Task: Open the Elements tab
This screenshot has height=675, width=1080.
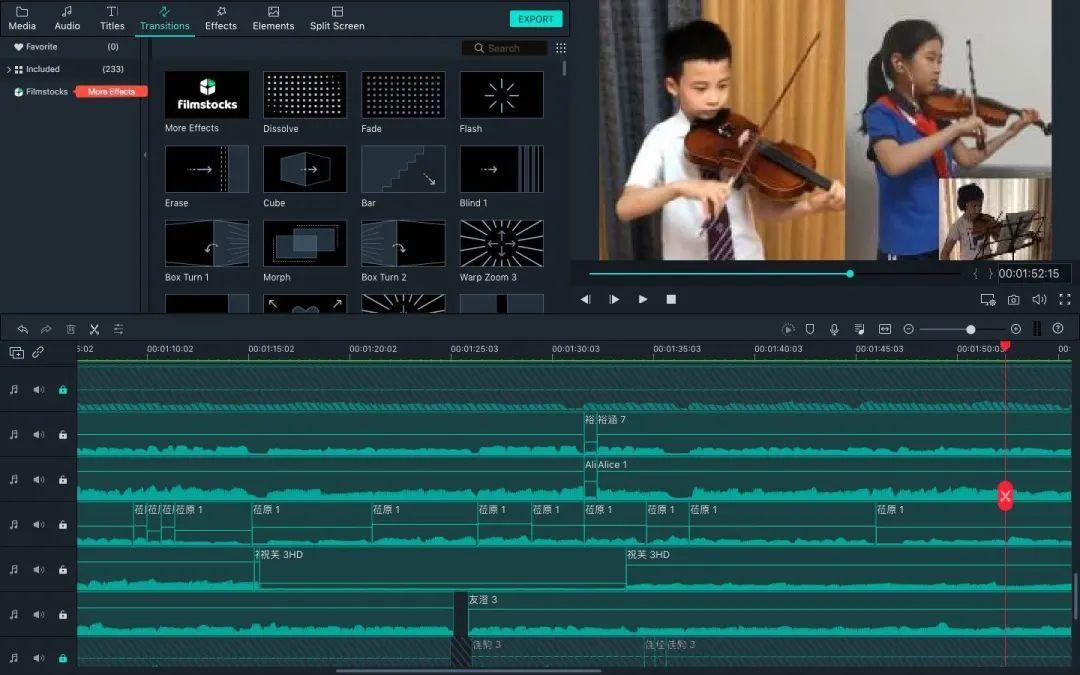Action: click(273, 19)
